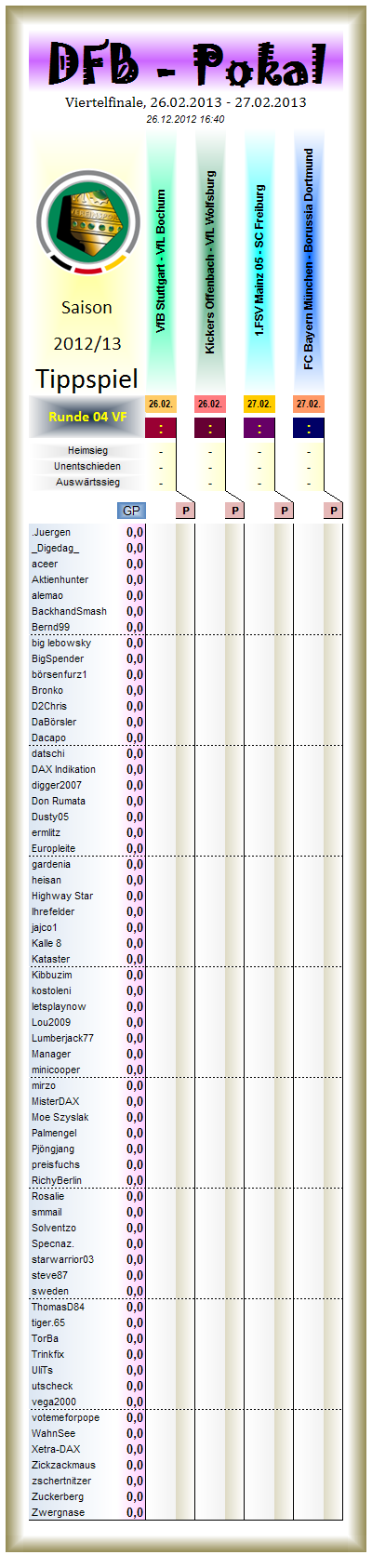Select the Saison label
This screenshot has width=372, height=1568.
(x=86, y=307)
